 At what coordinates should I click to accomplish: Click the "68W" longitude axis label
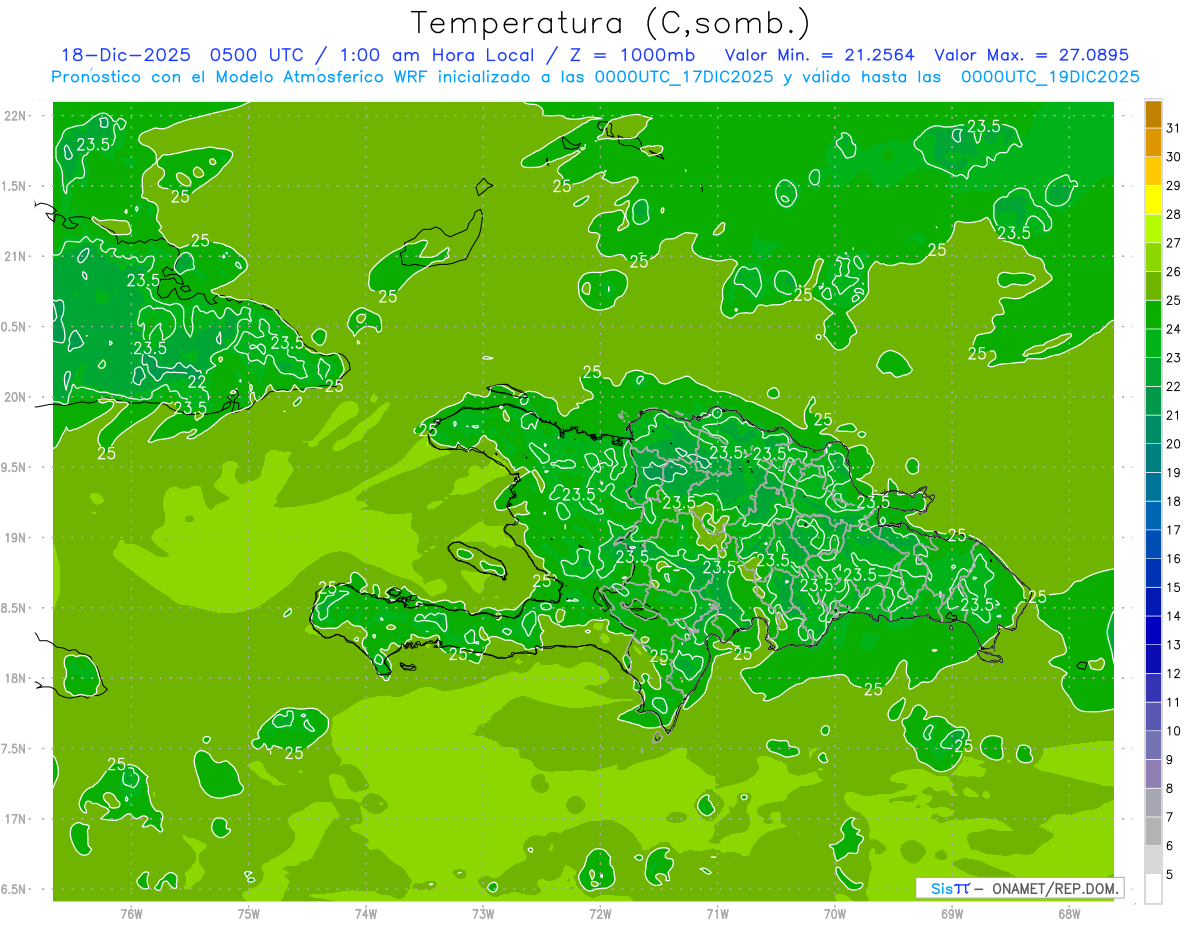point(1069,913)
